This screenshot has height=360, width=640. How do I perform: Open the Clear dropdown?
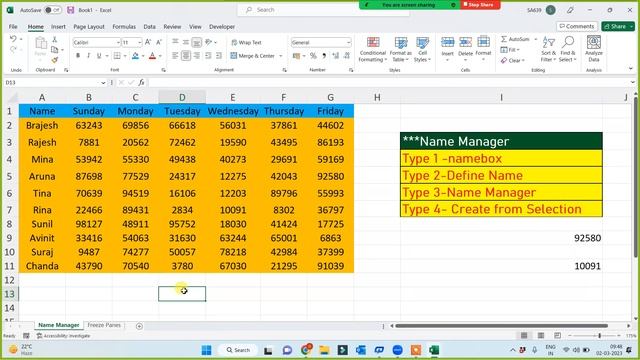[x=512, y=60]
